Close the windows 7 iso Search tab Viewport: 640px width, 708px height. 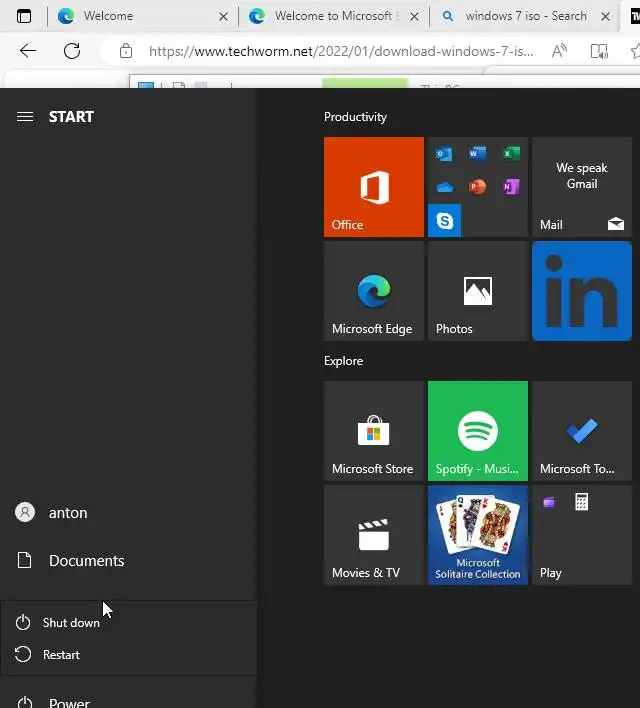pyautogui.click(x=606, y=17)
